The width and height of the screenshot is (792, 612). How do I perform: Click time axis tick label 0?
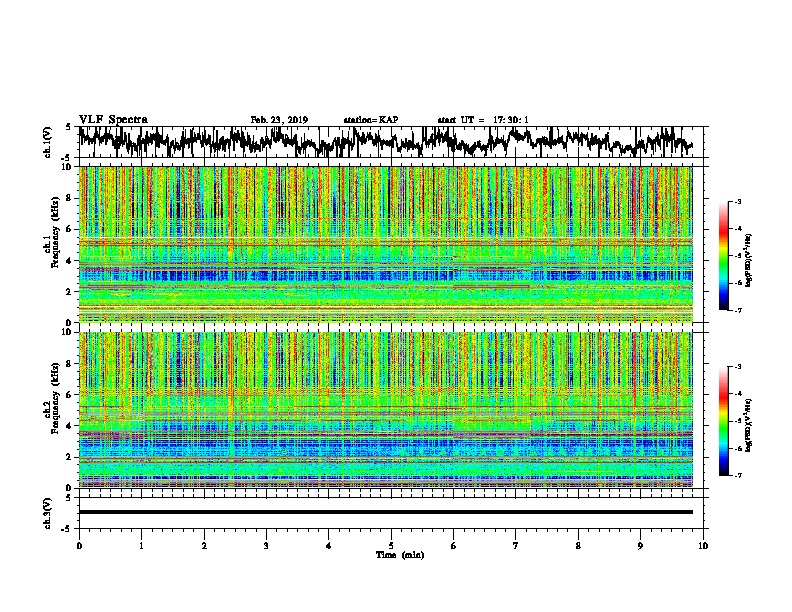(x=79, y=546)
